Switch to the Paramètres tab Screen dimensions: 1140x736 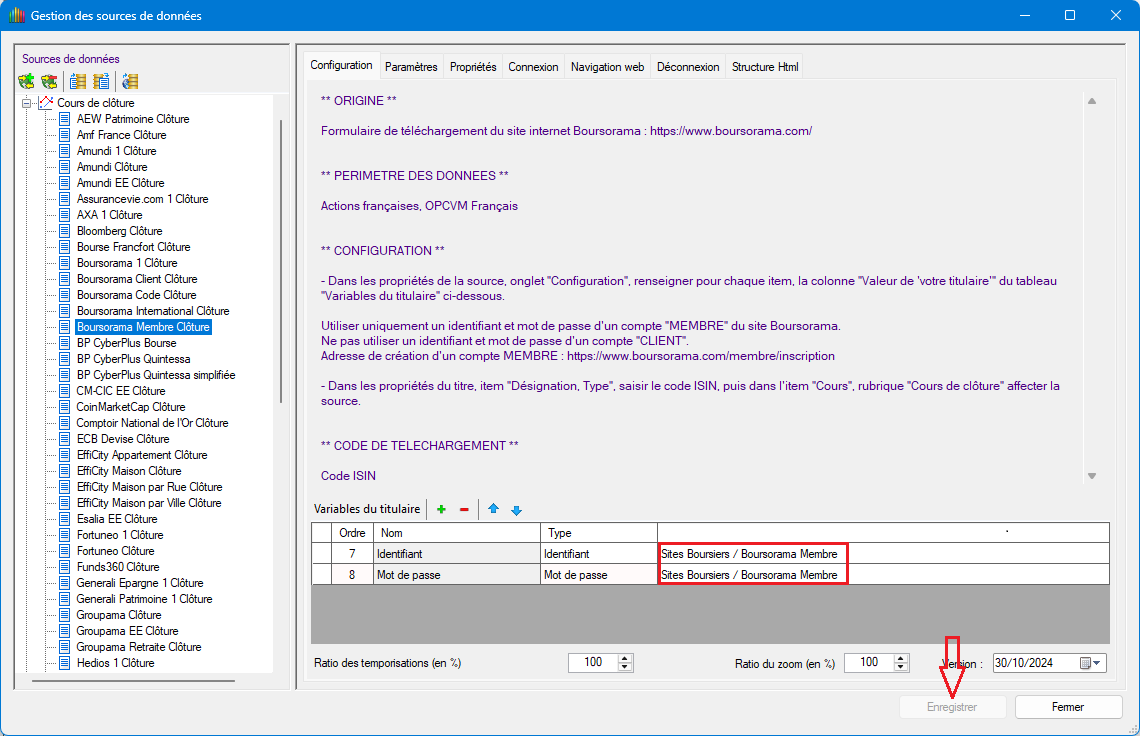411,67
